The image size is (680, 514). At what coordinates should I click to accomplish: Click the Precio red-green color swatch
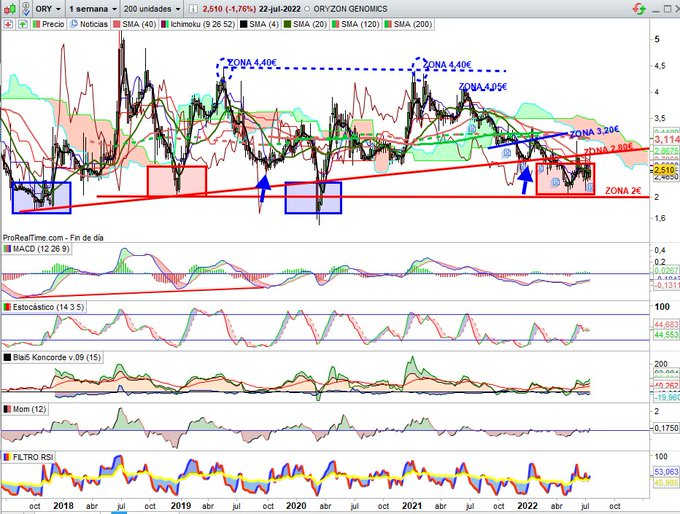(36, 24)
